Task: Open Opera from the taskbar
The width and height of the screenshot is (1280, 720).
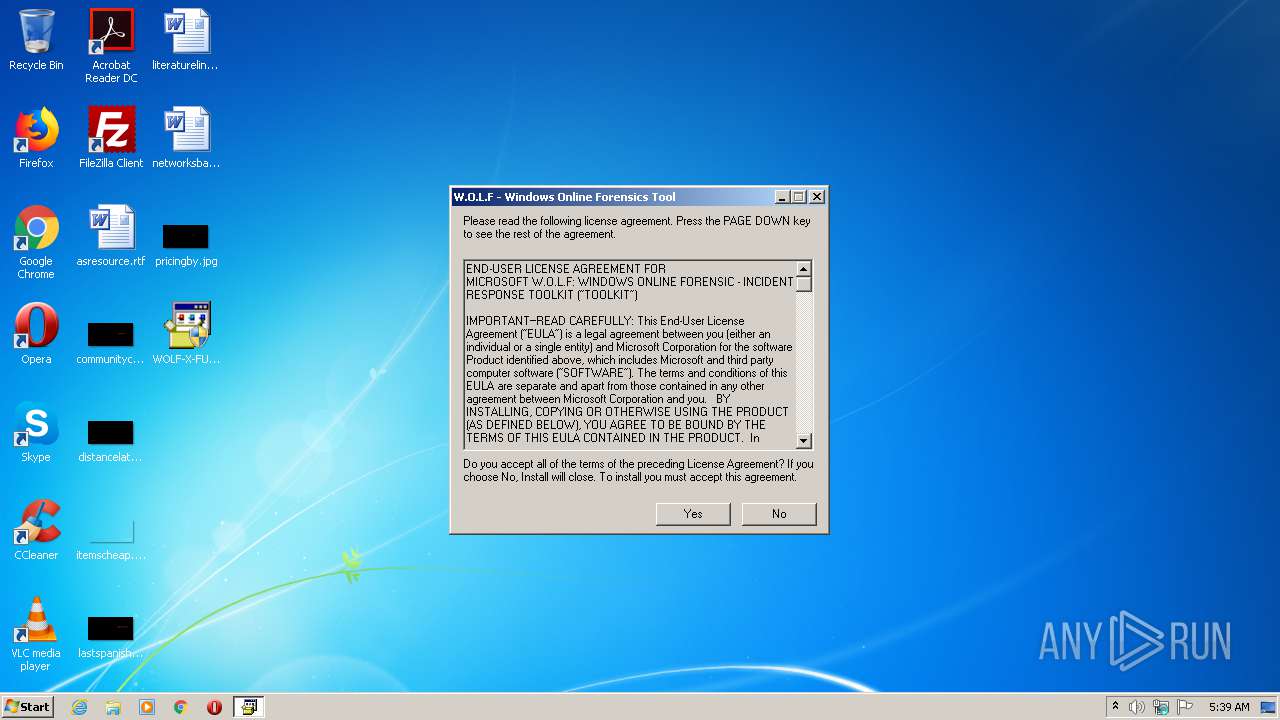Action: pyautogui.click(x=214, y=707)
